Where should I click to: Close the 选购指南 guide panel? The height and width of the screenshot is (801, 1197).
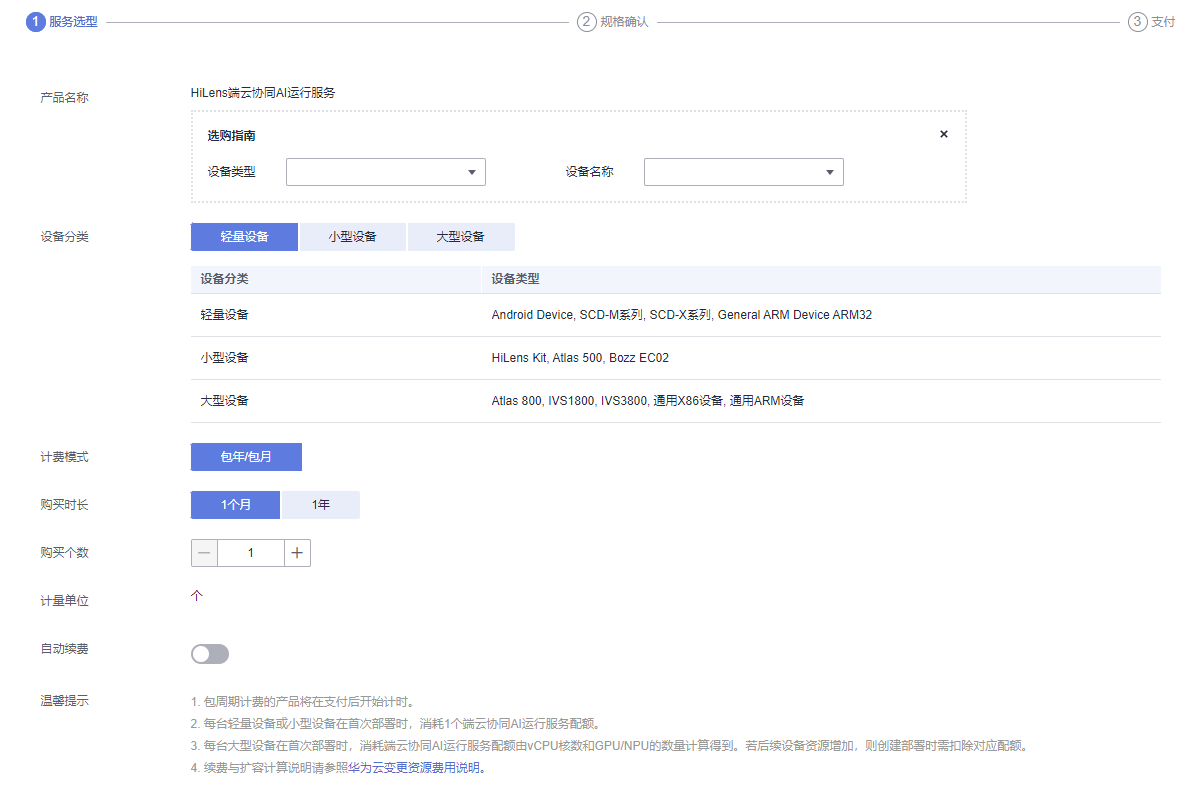point(944,134)
